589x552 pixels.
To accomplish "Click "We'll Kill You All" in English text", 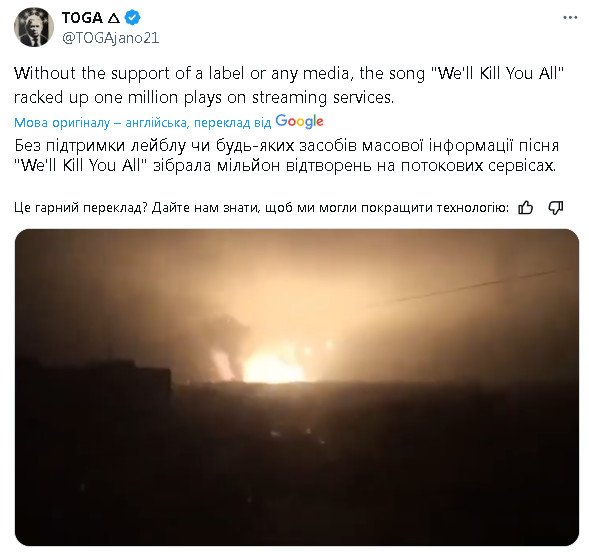I will [x=496, y=73].
